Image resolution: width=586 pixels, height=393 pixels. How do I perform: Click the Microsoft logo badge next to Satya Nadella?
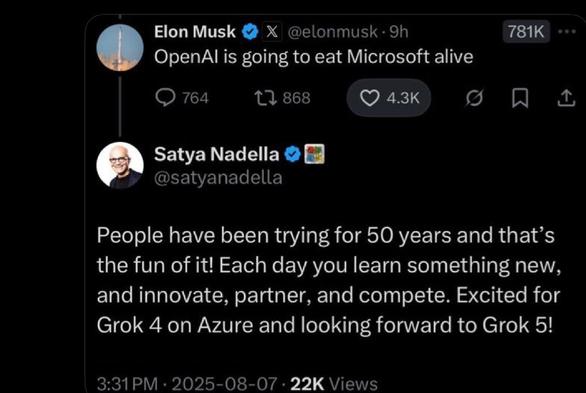315,154
